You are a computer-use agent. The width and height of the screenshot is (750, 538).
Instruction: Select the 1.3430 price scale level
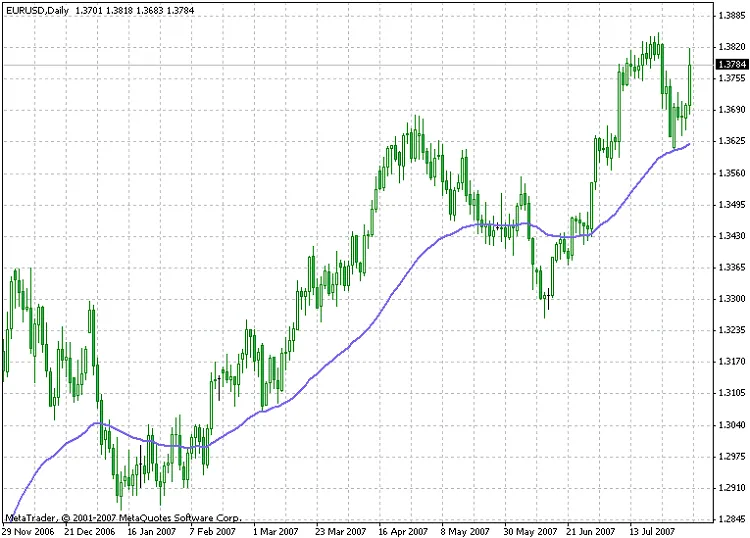[x=731, y=236]
